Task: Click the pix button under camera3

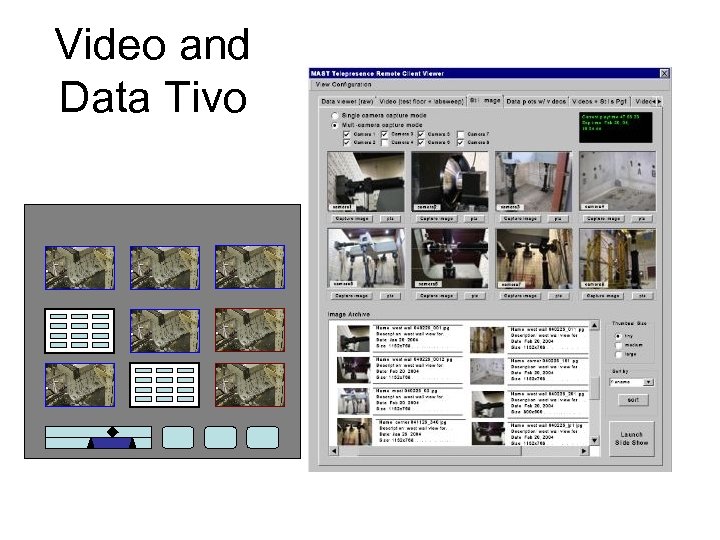Action: point(558,219)
